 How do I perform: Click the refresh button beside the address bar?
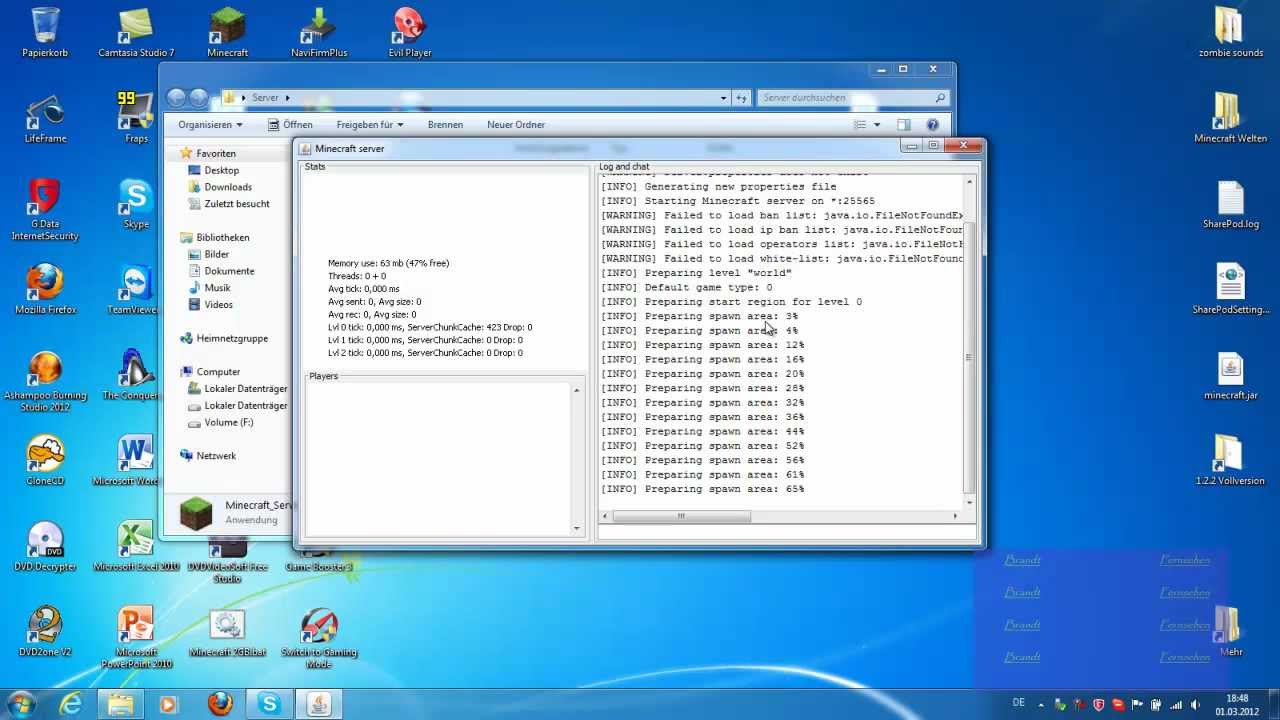742,98
